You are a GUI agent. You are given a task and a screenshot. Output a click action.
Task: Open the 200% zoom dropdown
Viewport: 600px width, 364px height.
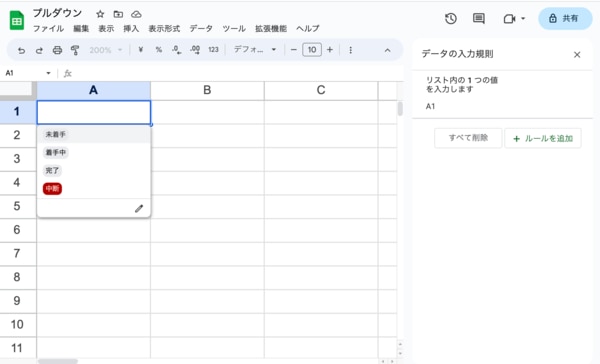(106, 50)
